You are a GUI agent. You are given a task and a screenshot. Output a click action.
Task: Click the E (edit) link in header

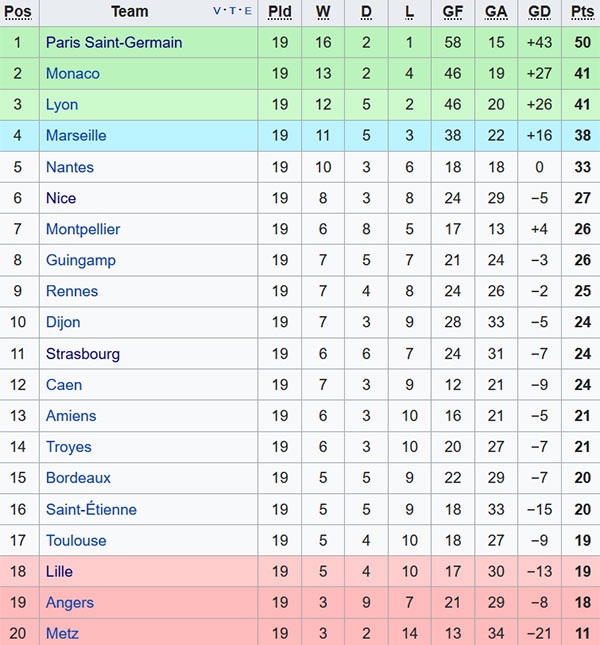(247, 12)
